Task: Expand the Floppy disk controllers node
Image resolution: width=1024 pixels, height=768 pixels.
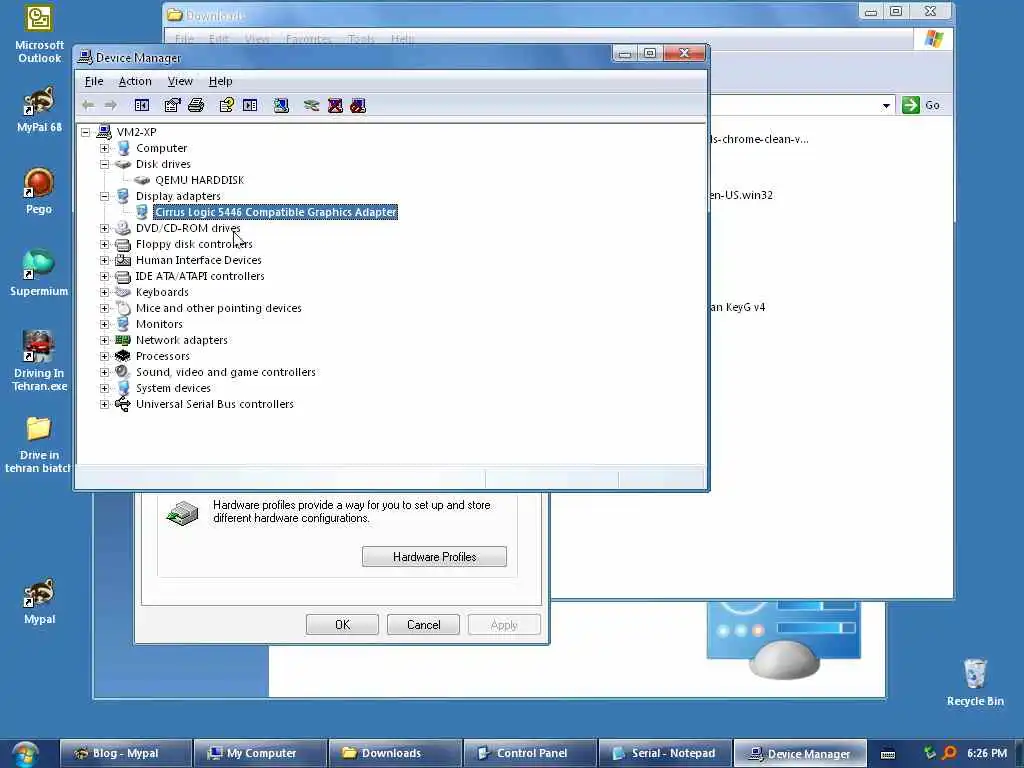Action: click(x=104, y=244)
